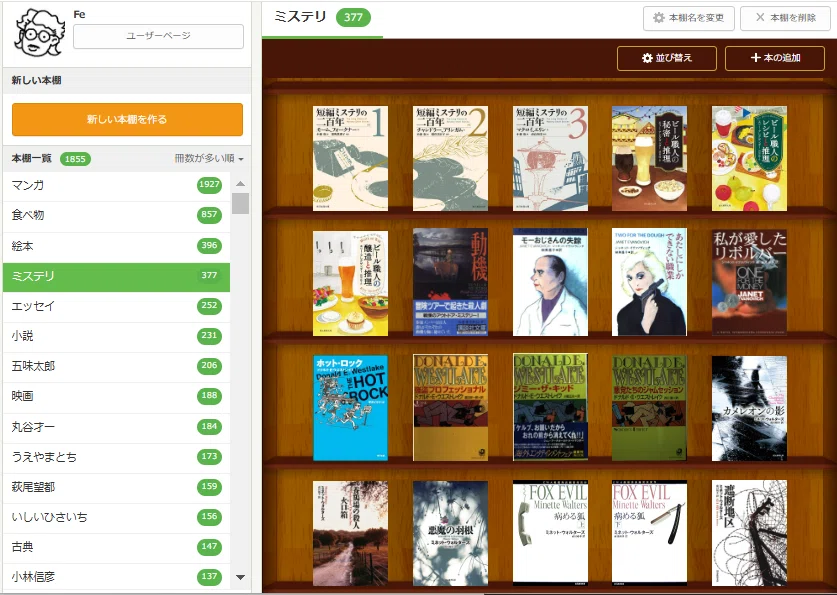The image size is (837, 595).
Task: Open FOX EVIL 病める狐 上 cover
Action: [x=550, y=533]
